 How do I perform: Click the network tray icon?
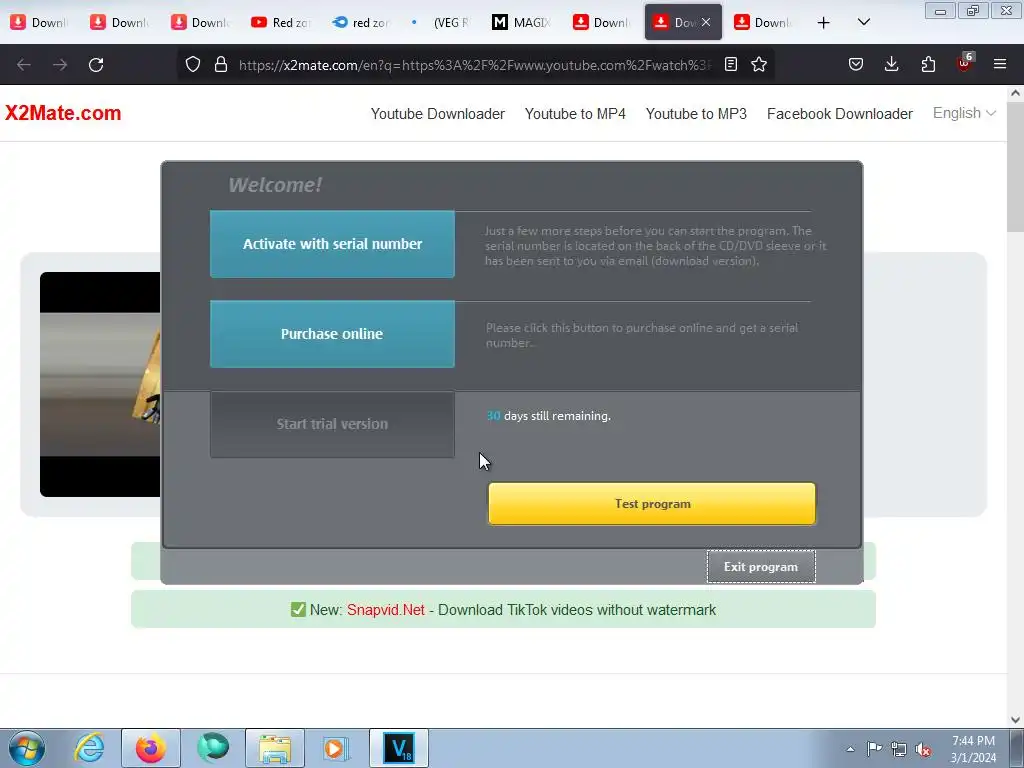coord(899,749)
